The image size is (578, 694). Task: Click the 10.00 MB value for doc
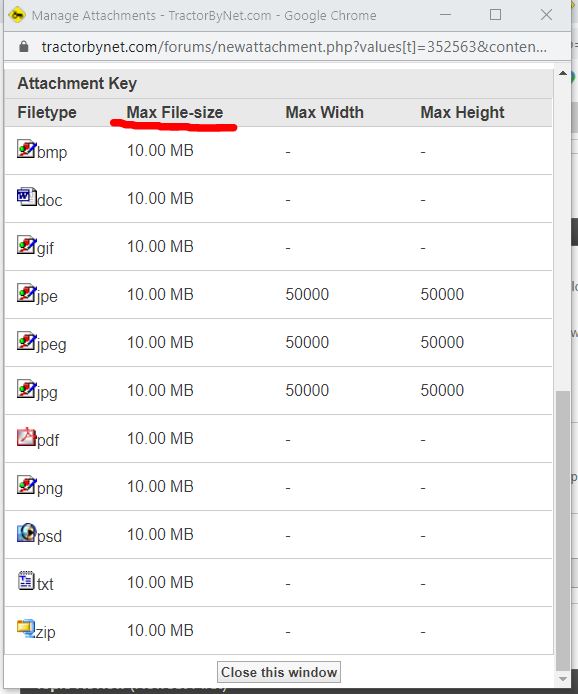point(160,198)
